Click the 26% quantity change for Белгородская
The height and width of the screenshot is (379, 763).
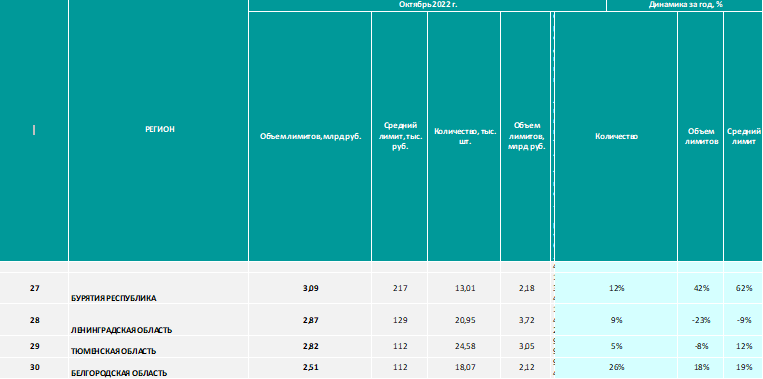click(616, 368)
